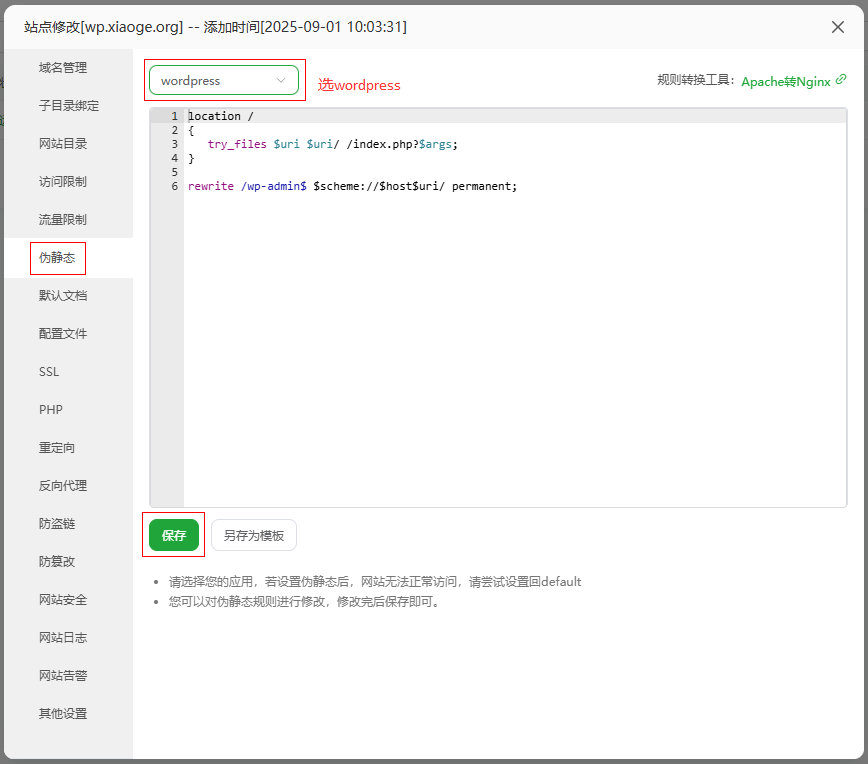Click inside the rewrite rule code editor

click(450, 300)
